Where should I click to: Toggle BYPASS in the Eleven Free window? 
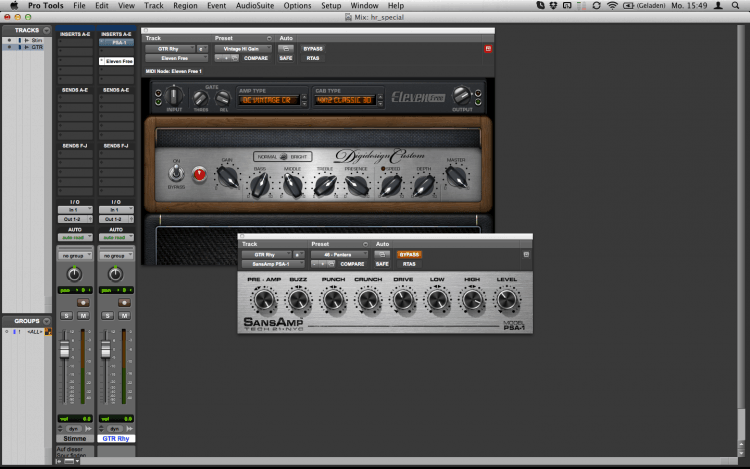tap(313, 49)
